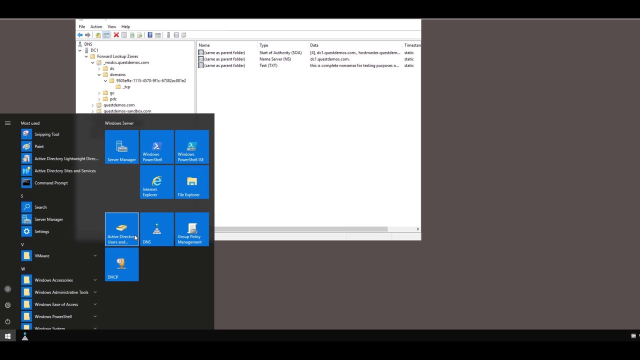The image size is (640, 360).
Task: Launch Command Prompt from Start menu
Action: 60,183
